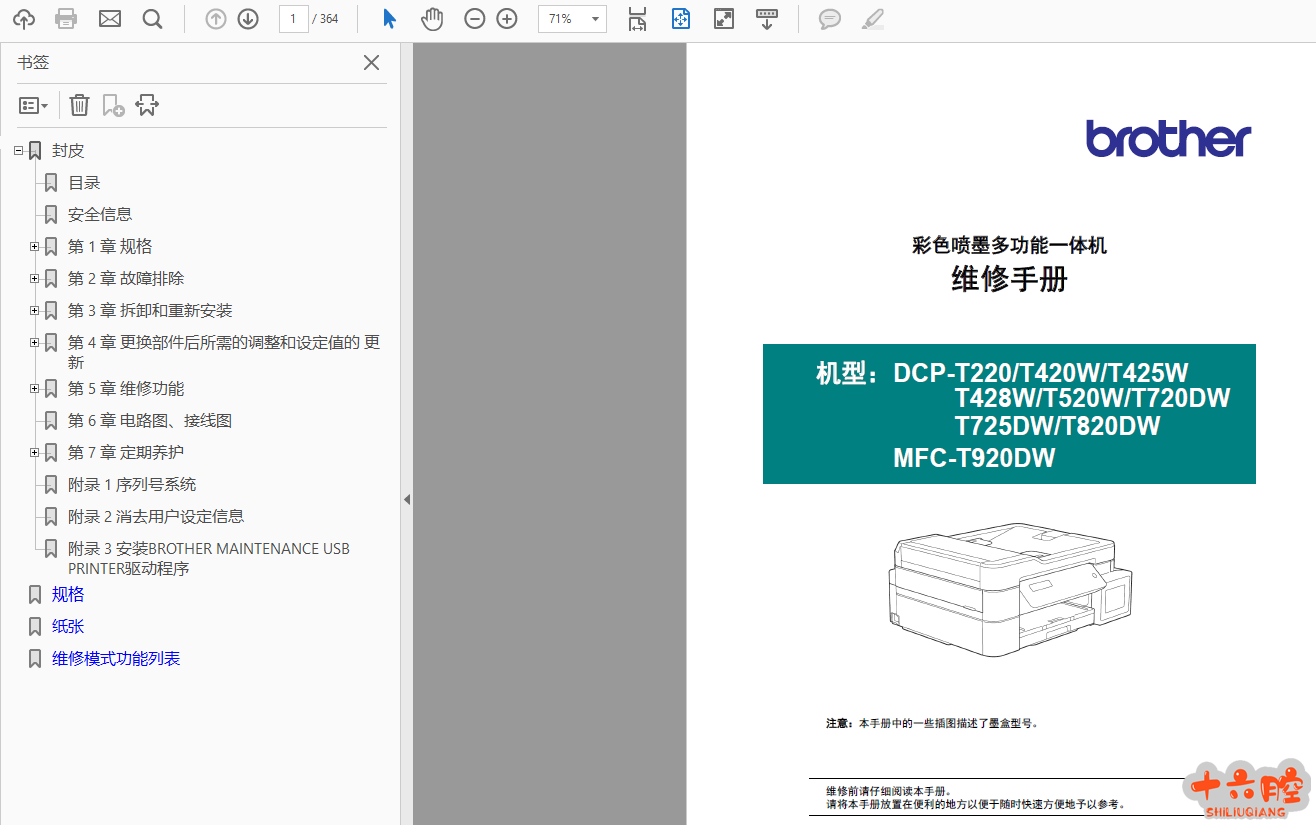Delete selected bookmark with trash icon
The height and width of the screenshot is (825, 1316).
point(80,105)
